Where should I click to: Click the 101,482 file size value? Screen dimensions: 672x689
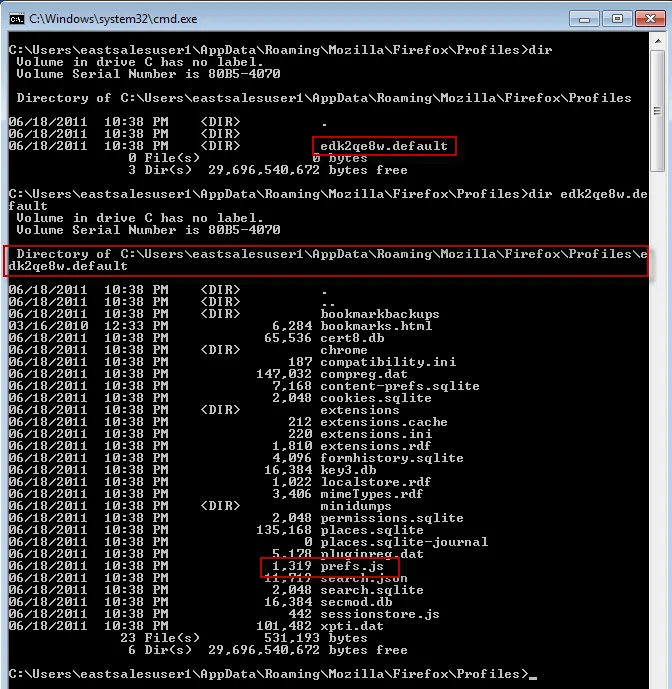coord(284,626)
